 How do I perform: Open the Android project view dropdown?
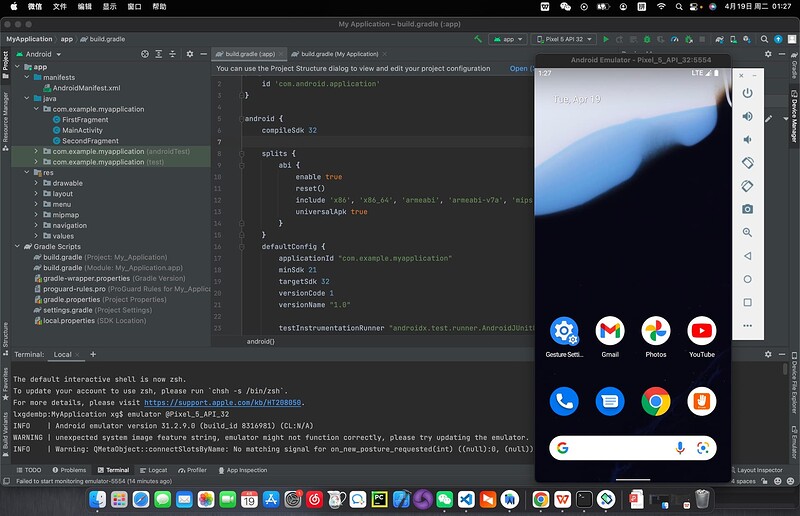click(39, 54)
